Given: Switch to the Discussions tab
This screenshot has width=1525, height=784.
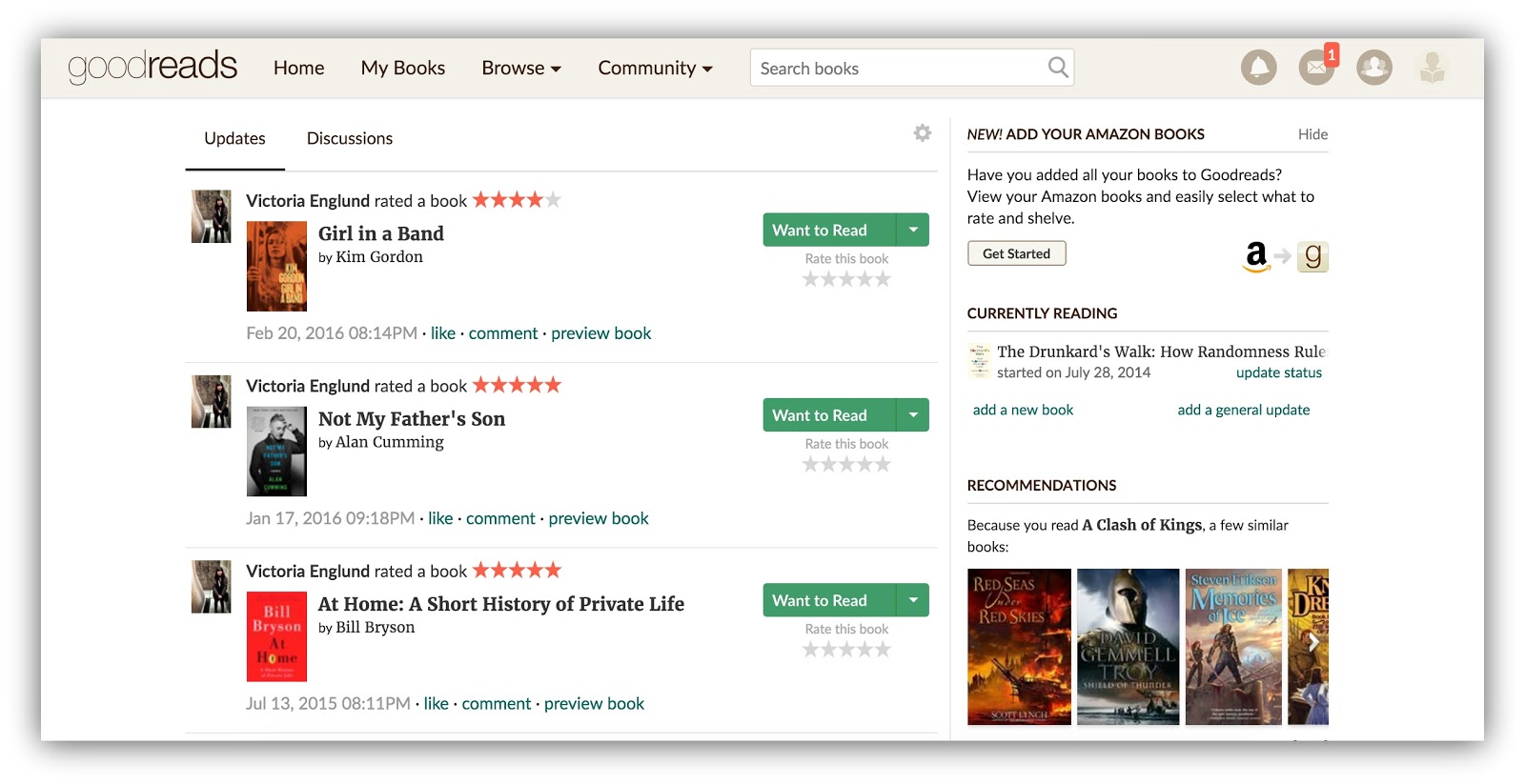Looking at the screenshot, I should (x=350, y=138).
